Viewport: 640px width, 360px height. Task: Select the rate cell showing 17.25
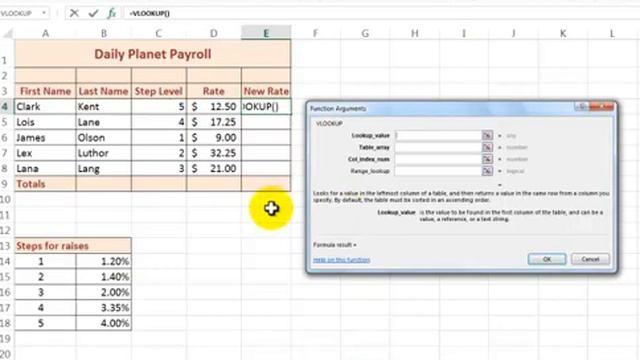pyautogui.click(x=214, y=122)
